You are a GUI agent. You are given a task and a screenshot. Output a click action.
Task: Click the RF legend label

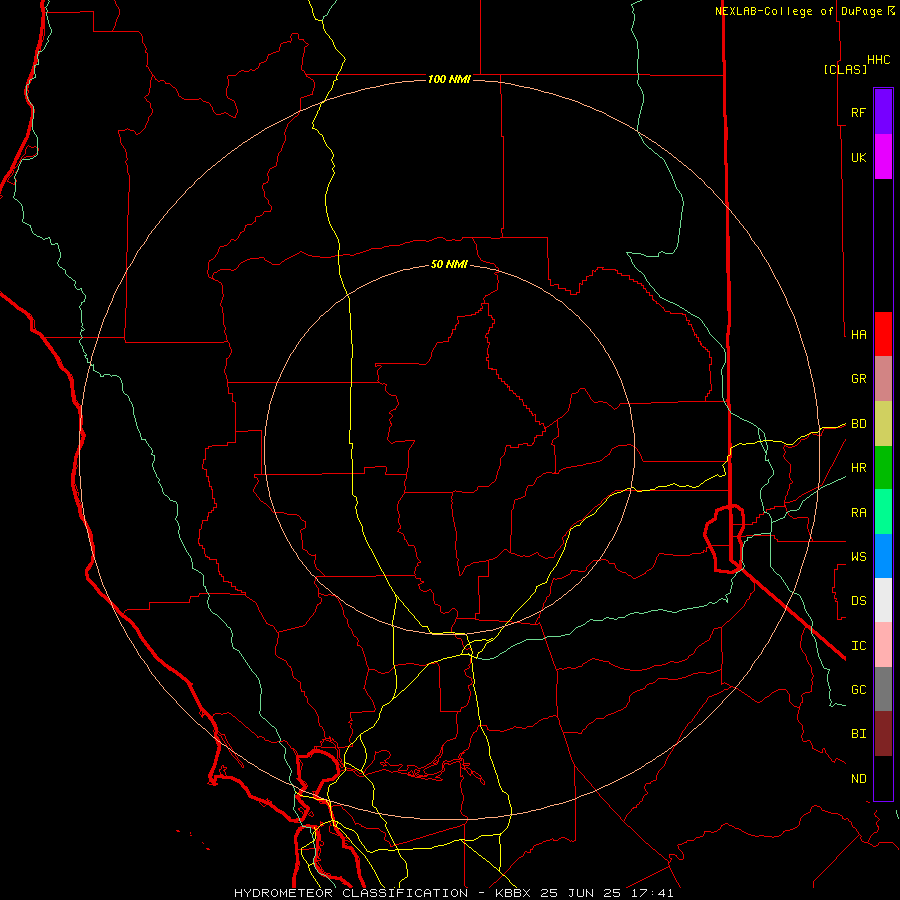858,112
